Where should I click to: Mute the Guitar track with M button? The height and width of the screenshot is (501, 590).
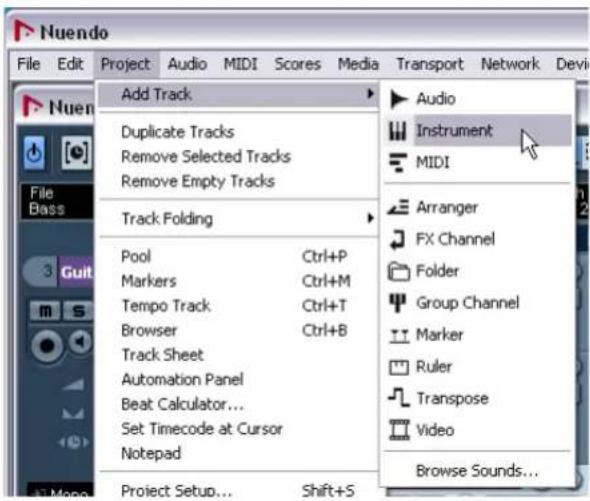coord(44,311)
